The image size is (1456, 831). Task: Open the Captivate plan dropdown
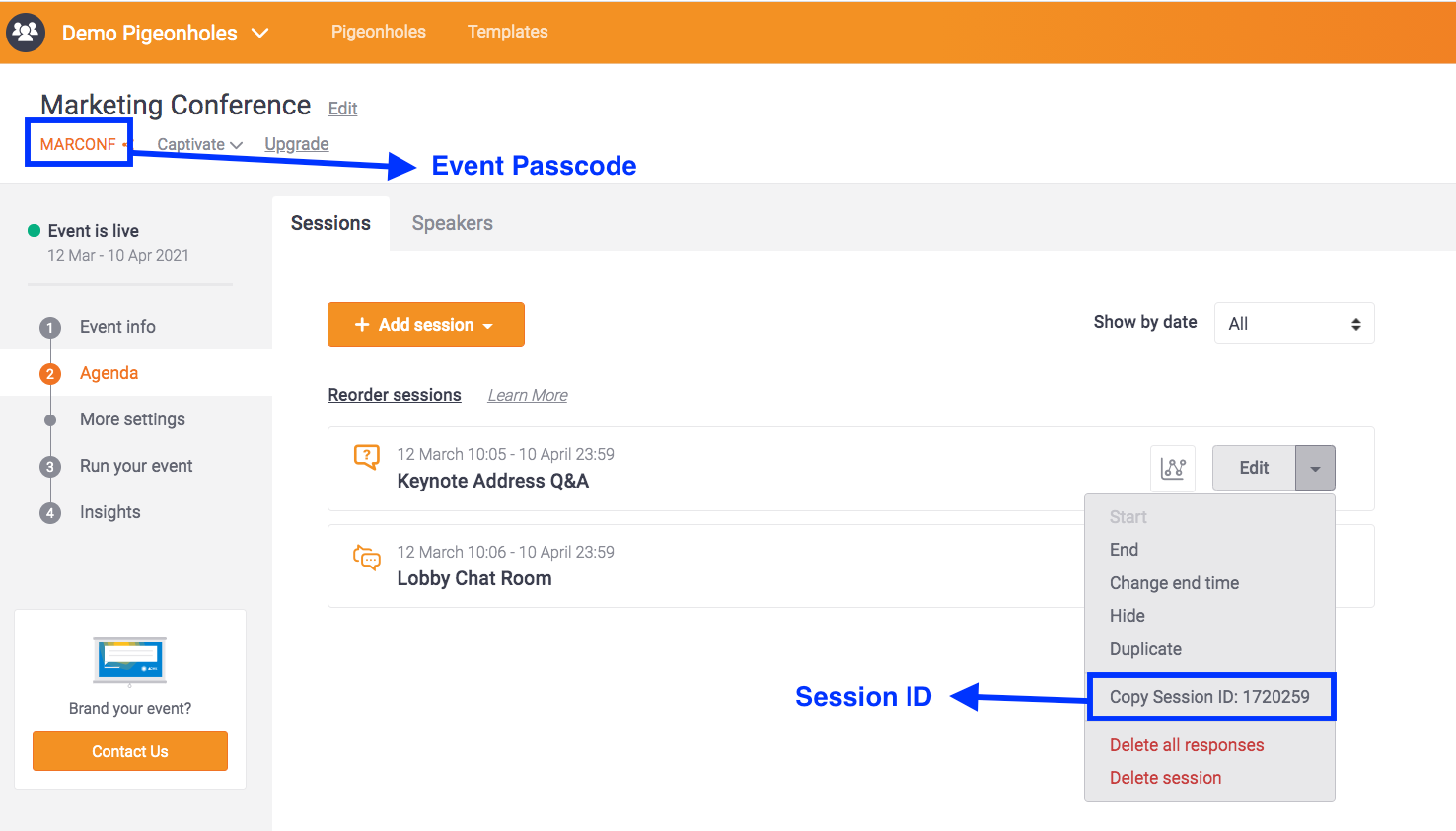(x=200, y=145)
